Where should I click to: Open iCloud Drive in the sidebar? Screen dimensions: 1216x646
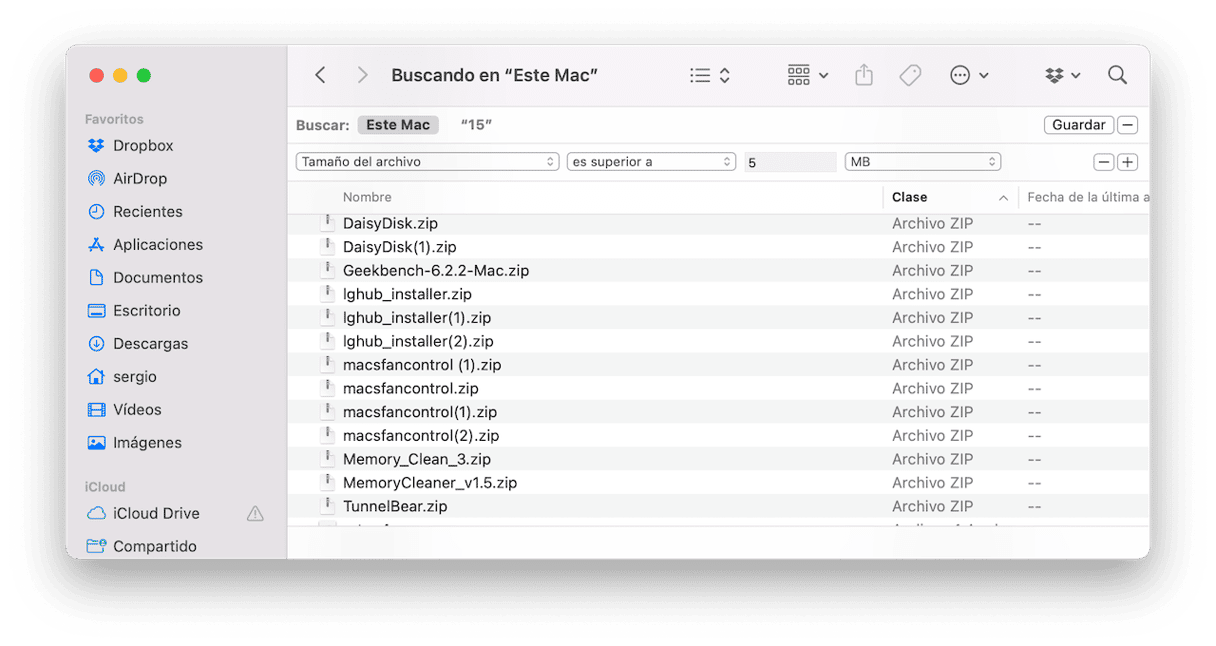[156, 513]
